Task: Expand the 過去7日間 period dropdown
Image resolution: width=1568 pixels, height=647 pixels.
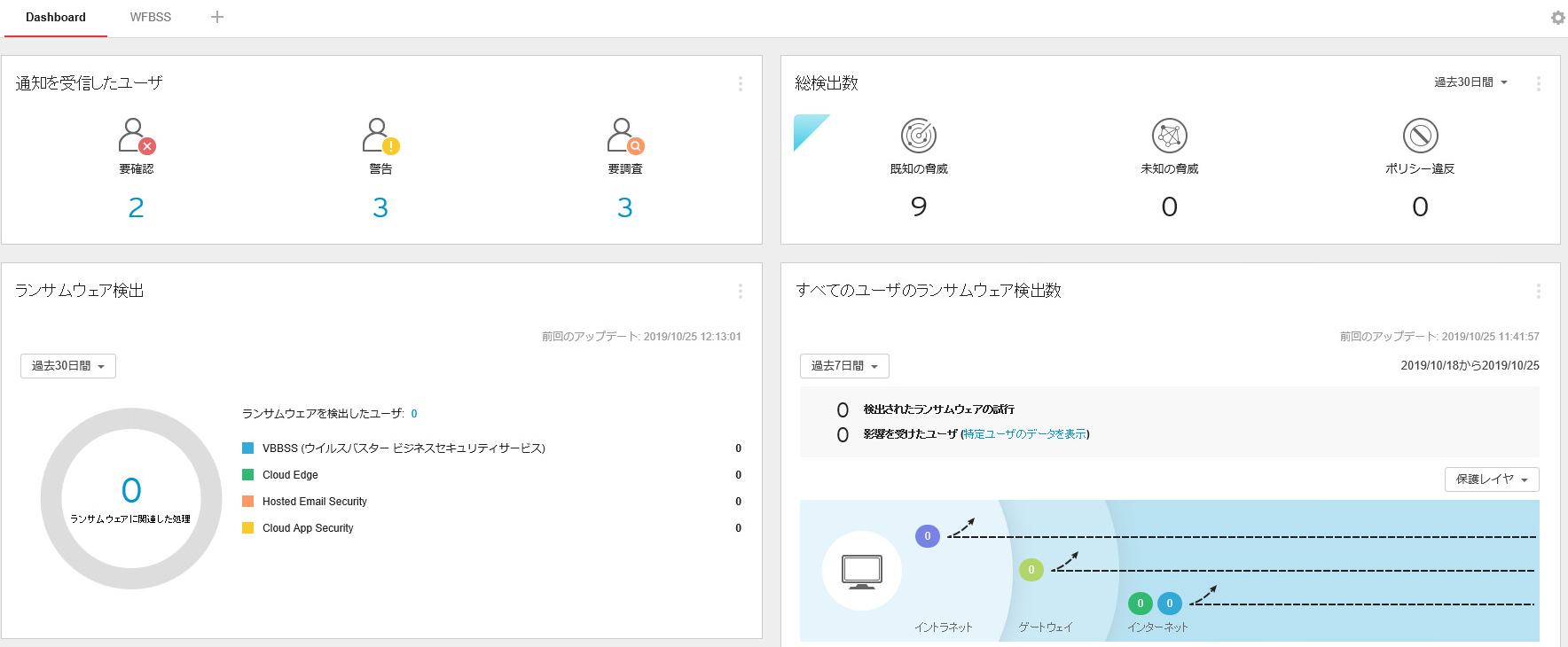Action: [844, 366]
